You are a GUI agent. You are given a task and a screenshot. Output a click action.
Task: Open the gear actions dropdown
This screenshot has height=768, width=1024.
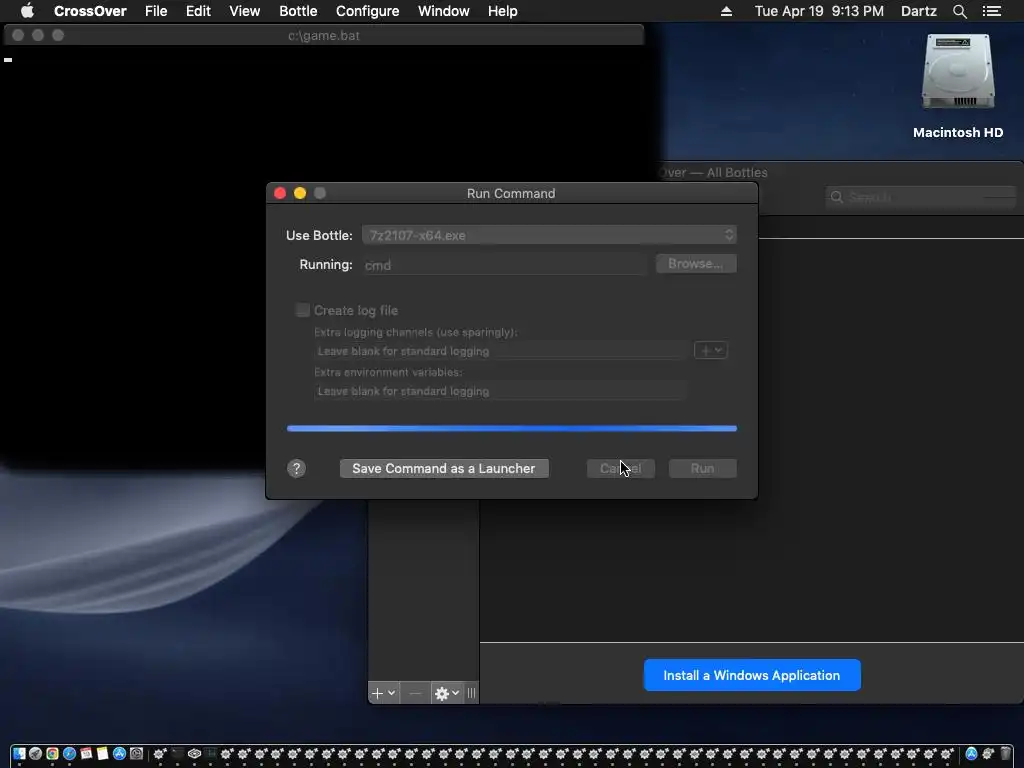point(447,693)
